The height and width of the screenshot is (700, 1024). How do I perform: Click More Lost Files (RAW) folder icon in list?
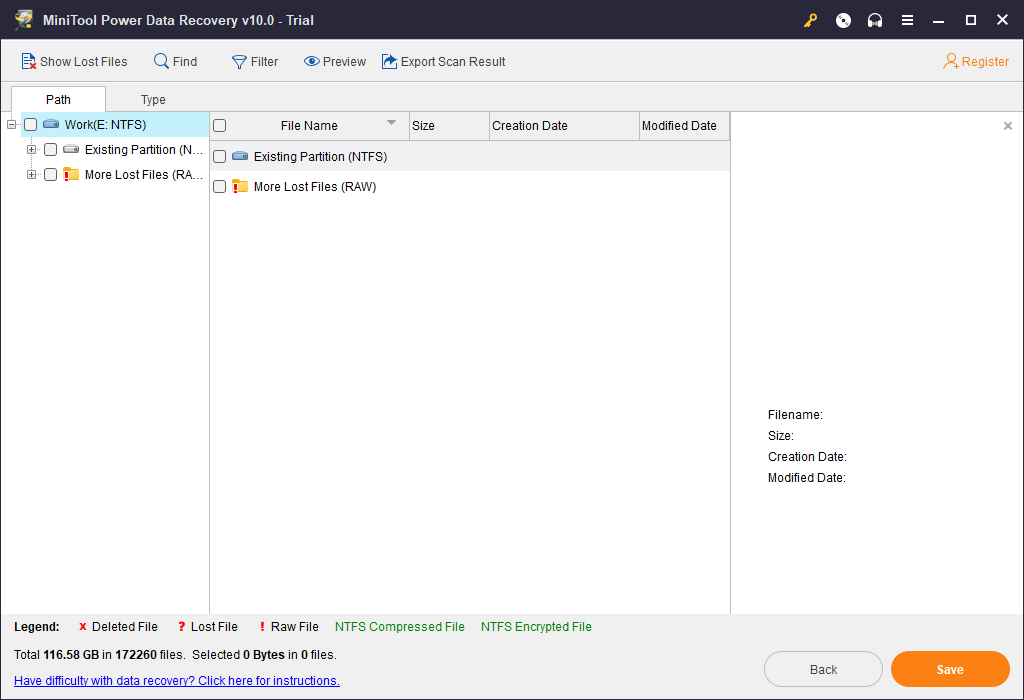[x=240, y=186]
